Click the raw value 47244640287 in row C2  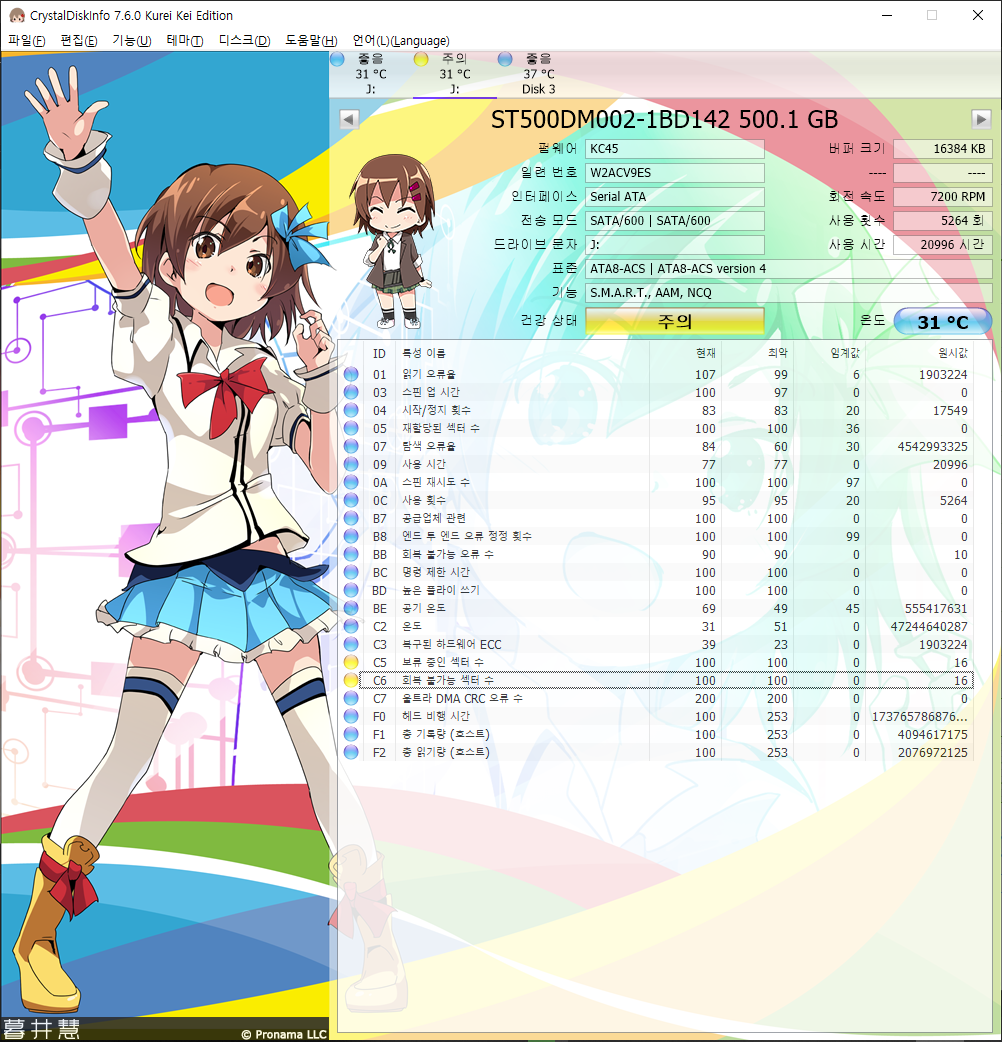click(x=929, y=626)
